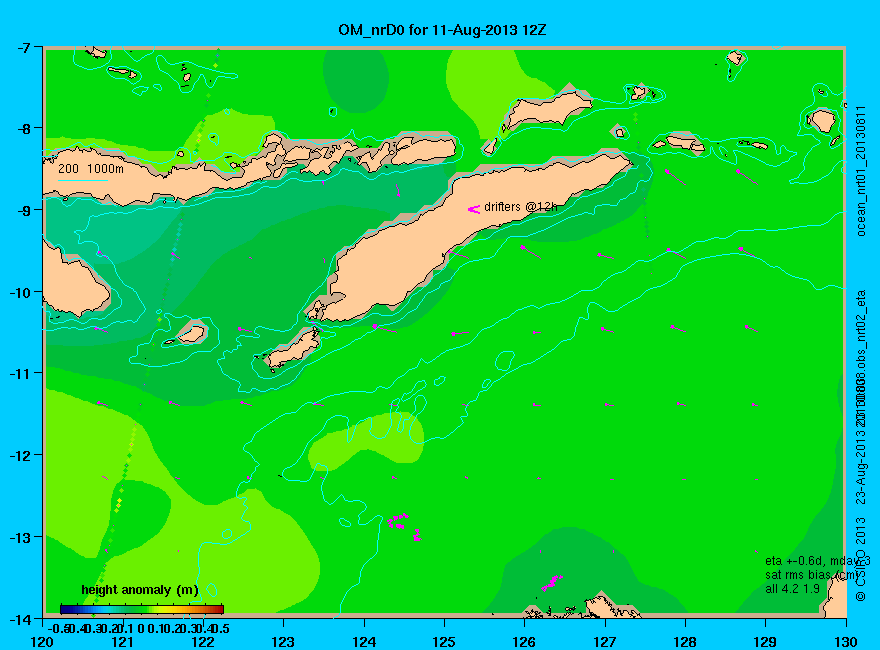The image size is (880, 650).
Task: Click latitude axis label '-10'
Action: (x=20, y=292)
